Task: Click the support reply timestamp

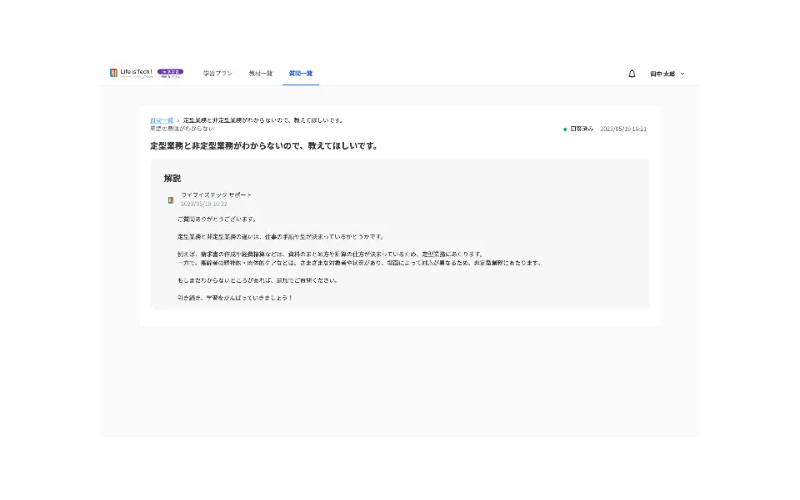Action: pyautogui.click(x=204, y=203)
